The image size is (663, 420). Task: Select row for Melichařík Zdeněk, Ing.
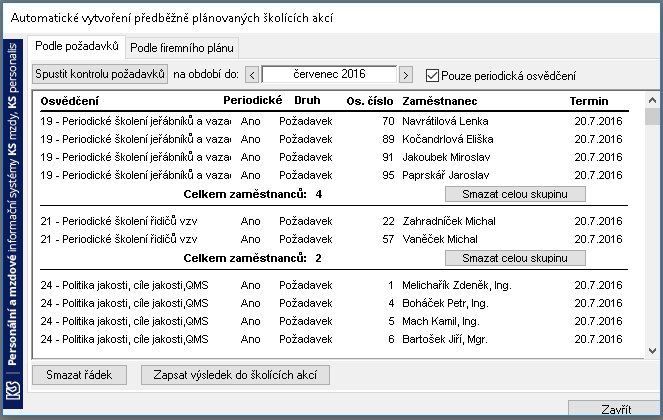tap(334, 285)
